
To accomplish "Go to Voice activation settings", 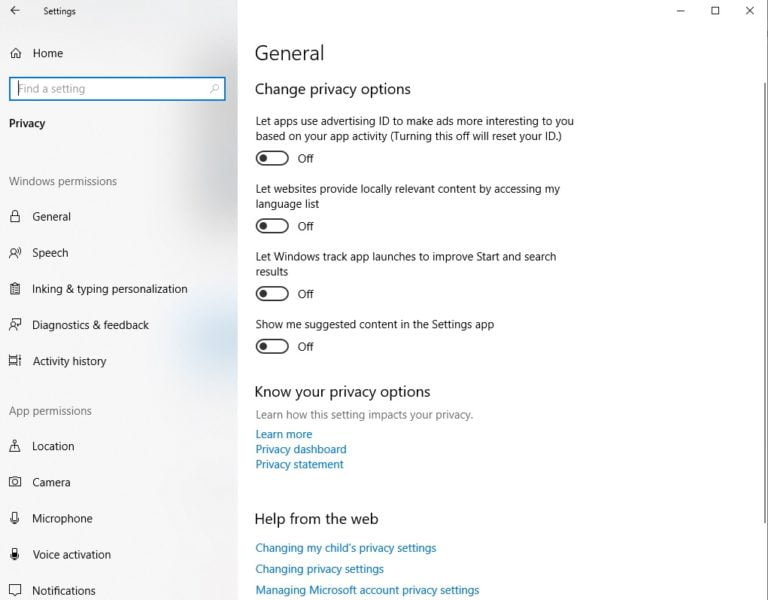I will [72, 554].
